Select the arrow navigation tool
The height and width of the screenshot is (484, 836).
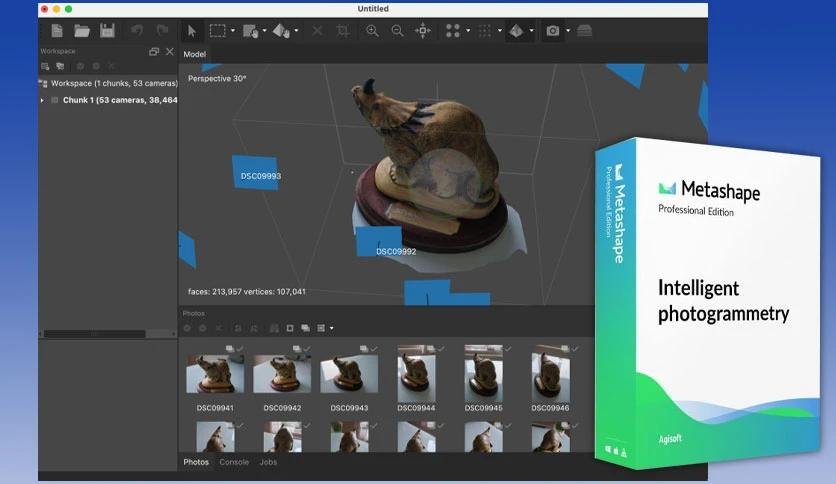tap(192, 31)
